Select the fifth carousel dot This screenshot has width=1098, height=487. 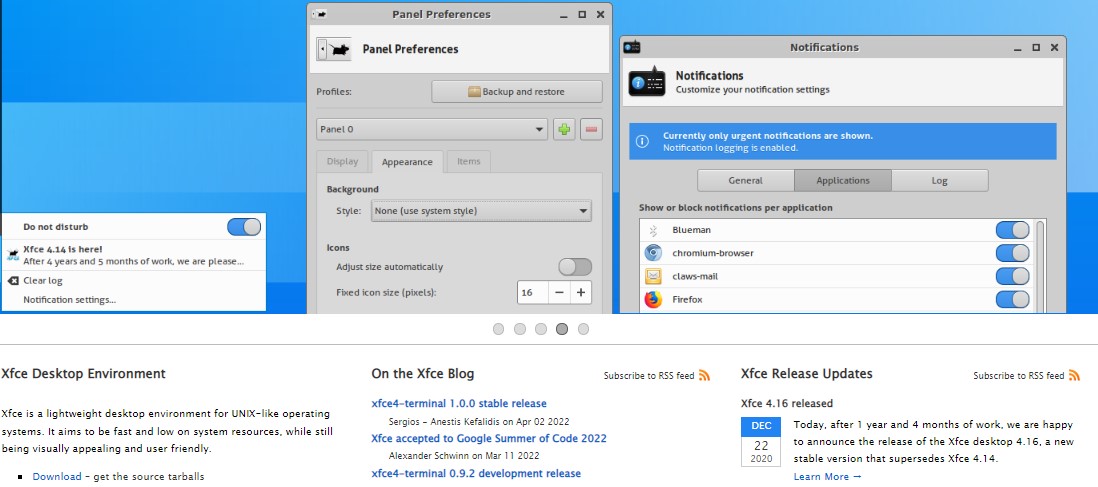[583, 329]
